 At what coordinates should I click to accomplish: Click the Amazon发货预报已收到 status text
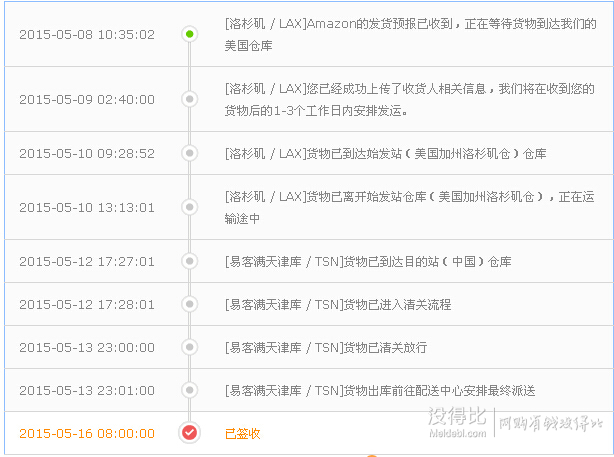(410, 35)
